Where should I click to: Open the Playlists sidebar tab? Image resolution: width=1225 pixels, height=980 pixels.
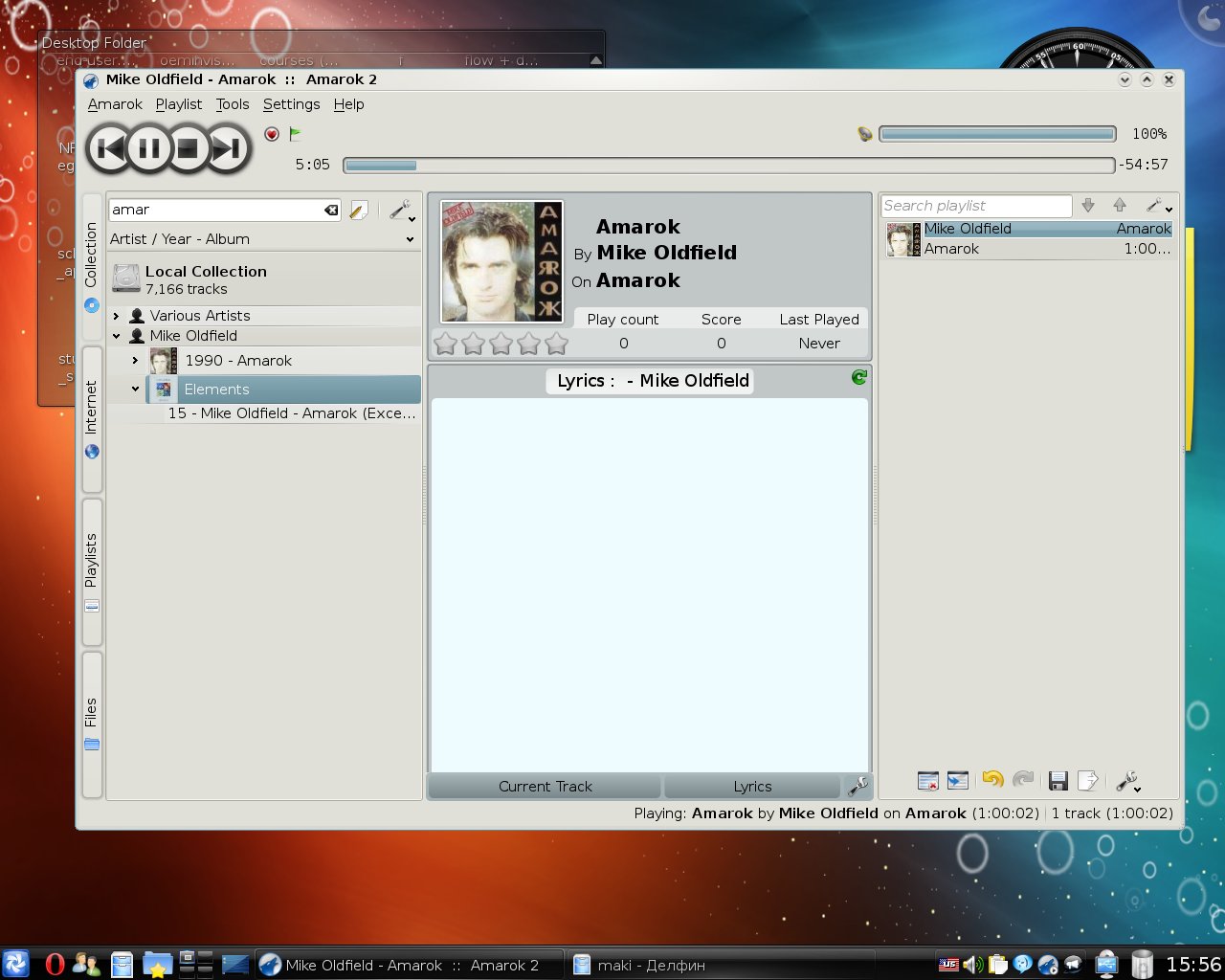click(x=92, y=571)
